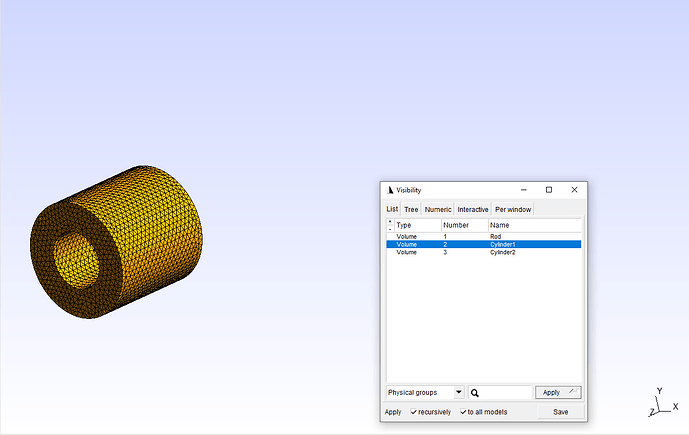Click the XYZ axis triad in the viewport corner
The image size is (689, 435).
point(664,402)
